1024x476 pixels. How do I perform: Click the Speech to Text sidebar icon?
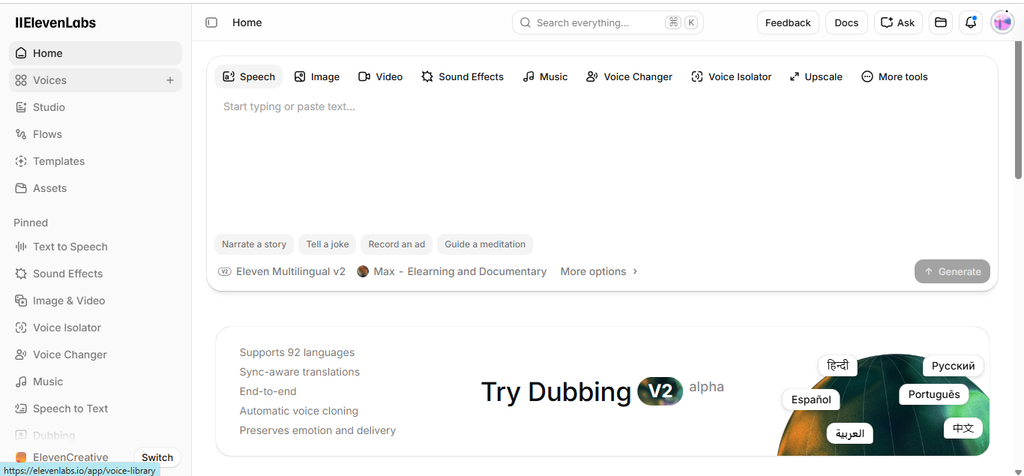coord(21,409)
